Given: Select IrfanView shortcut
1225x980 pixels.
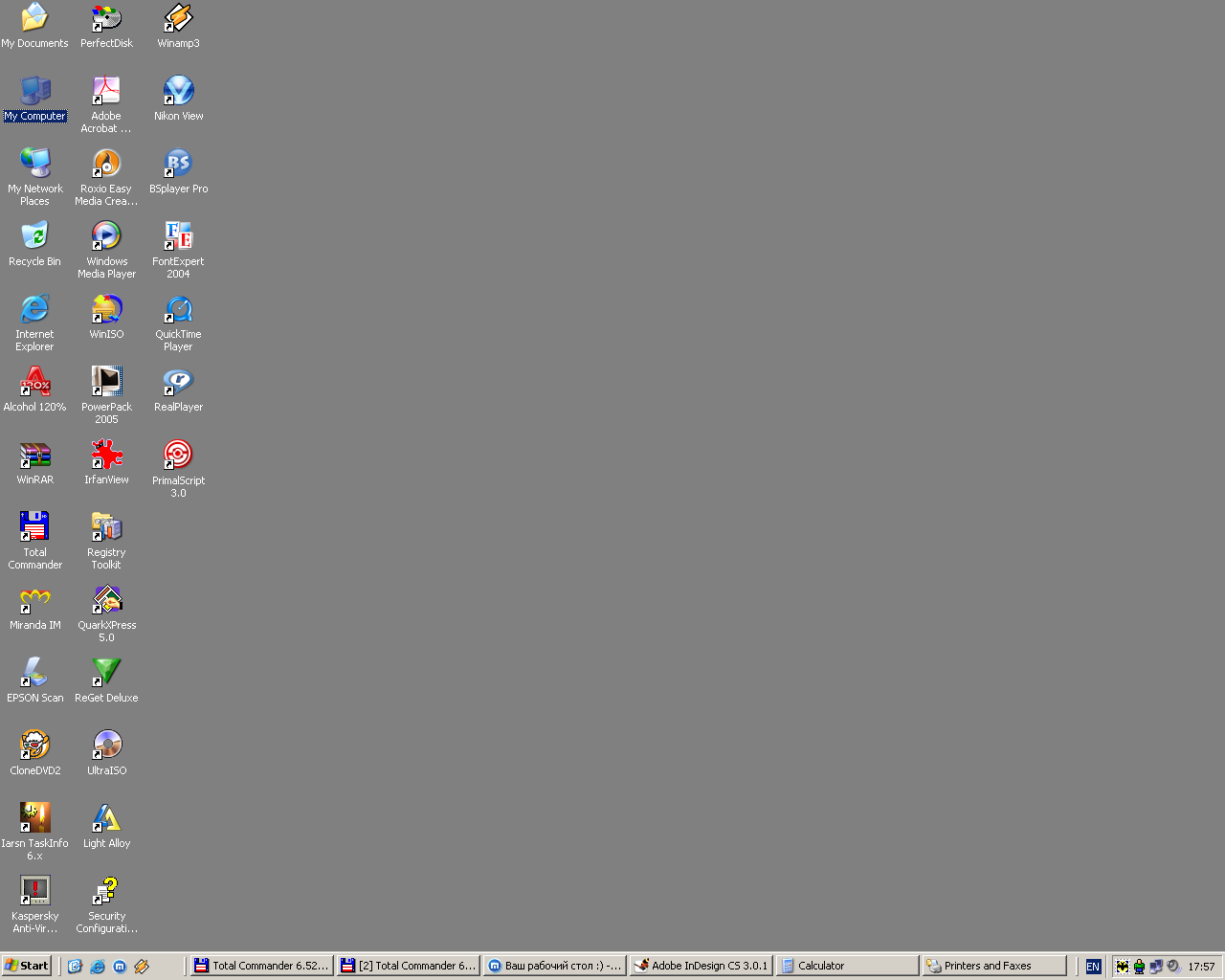Looking at the screenshot, I should [106, 462].
